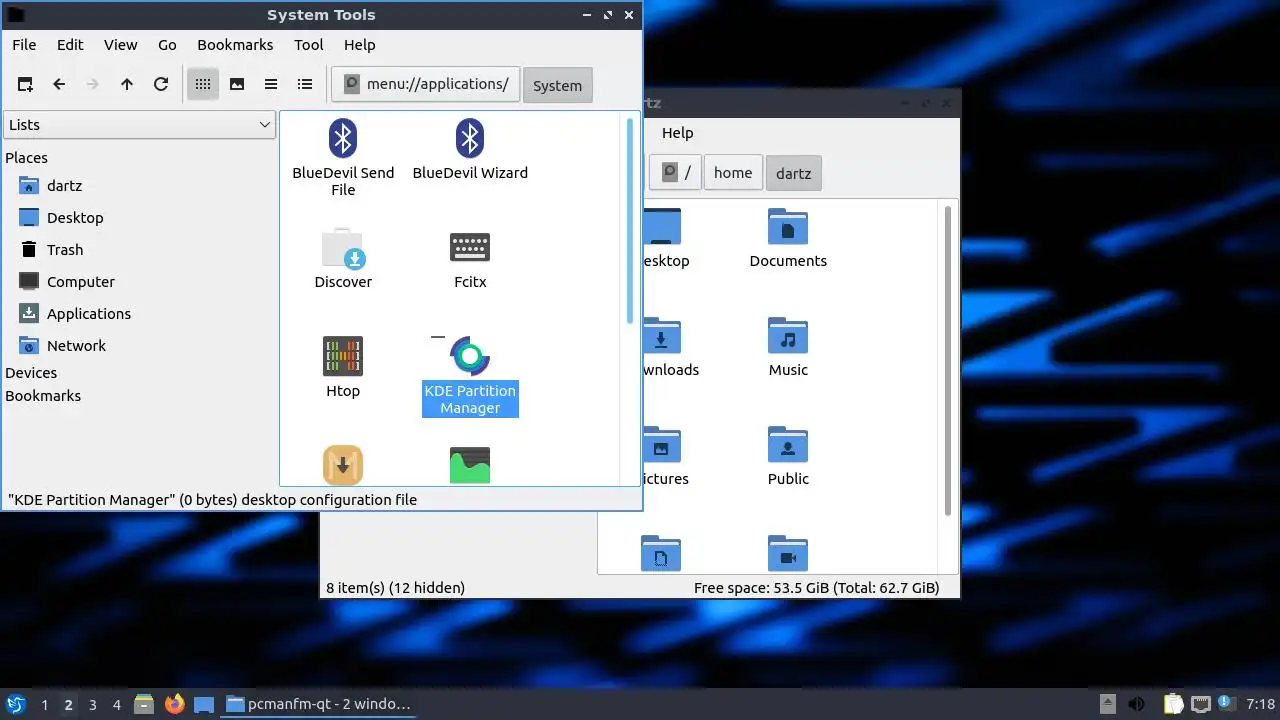The image size is (1280, 720).
Task: Click the System path button
Action: tap(557, 85)
